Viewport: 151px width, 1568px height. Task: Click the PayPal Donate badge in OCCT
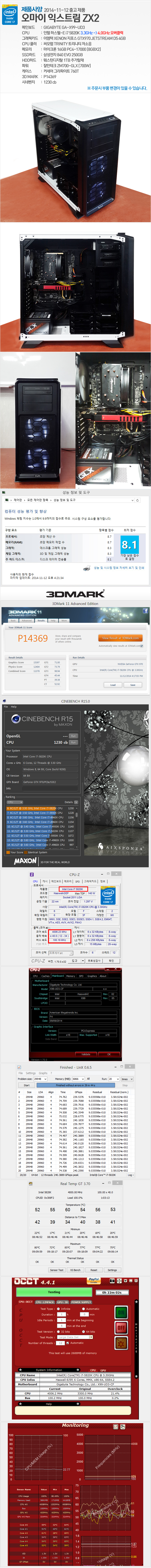(94, 1281)
